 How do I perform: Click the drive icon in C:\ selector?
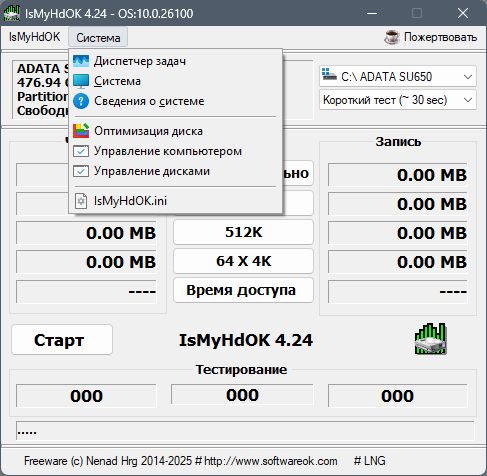click(329, 75)
